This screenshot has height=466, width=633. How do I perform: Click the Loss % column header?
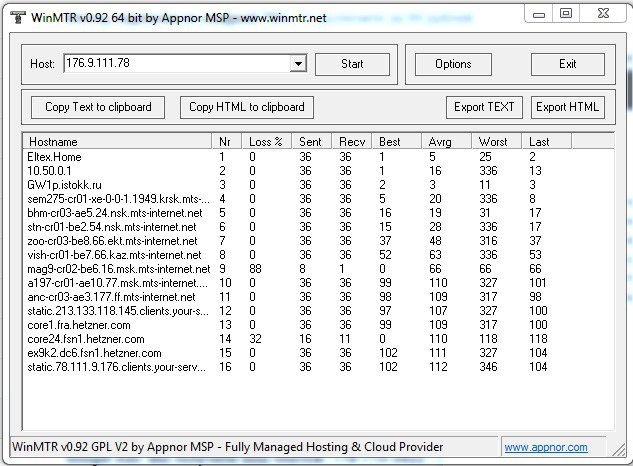266,142
